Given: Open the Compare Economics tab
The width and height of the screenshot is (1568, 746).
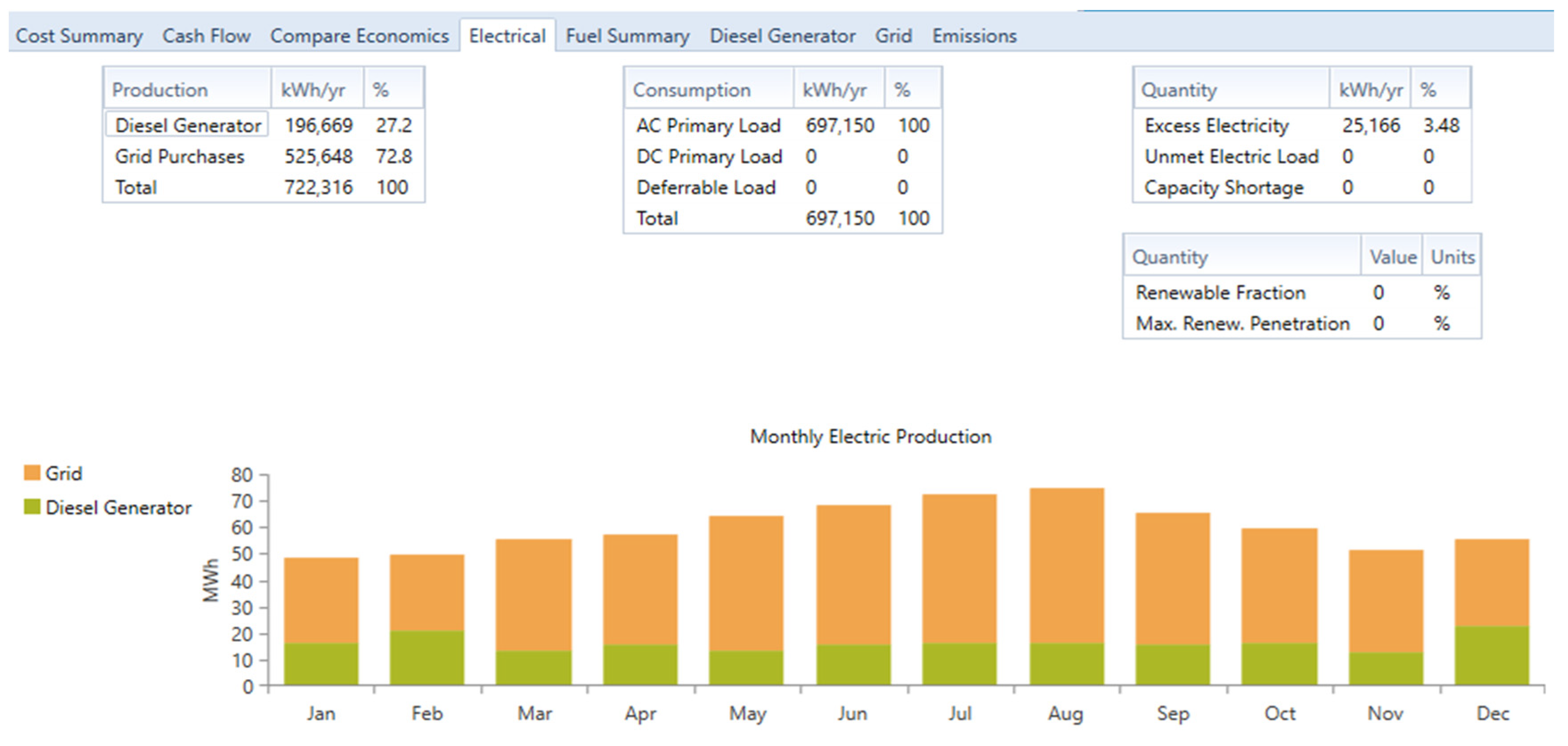Looking at the screenshot, I should click(359, 36).
